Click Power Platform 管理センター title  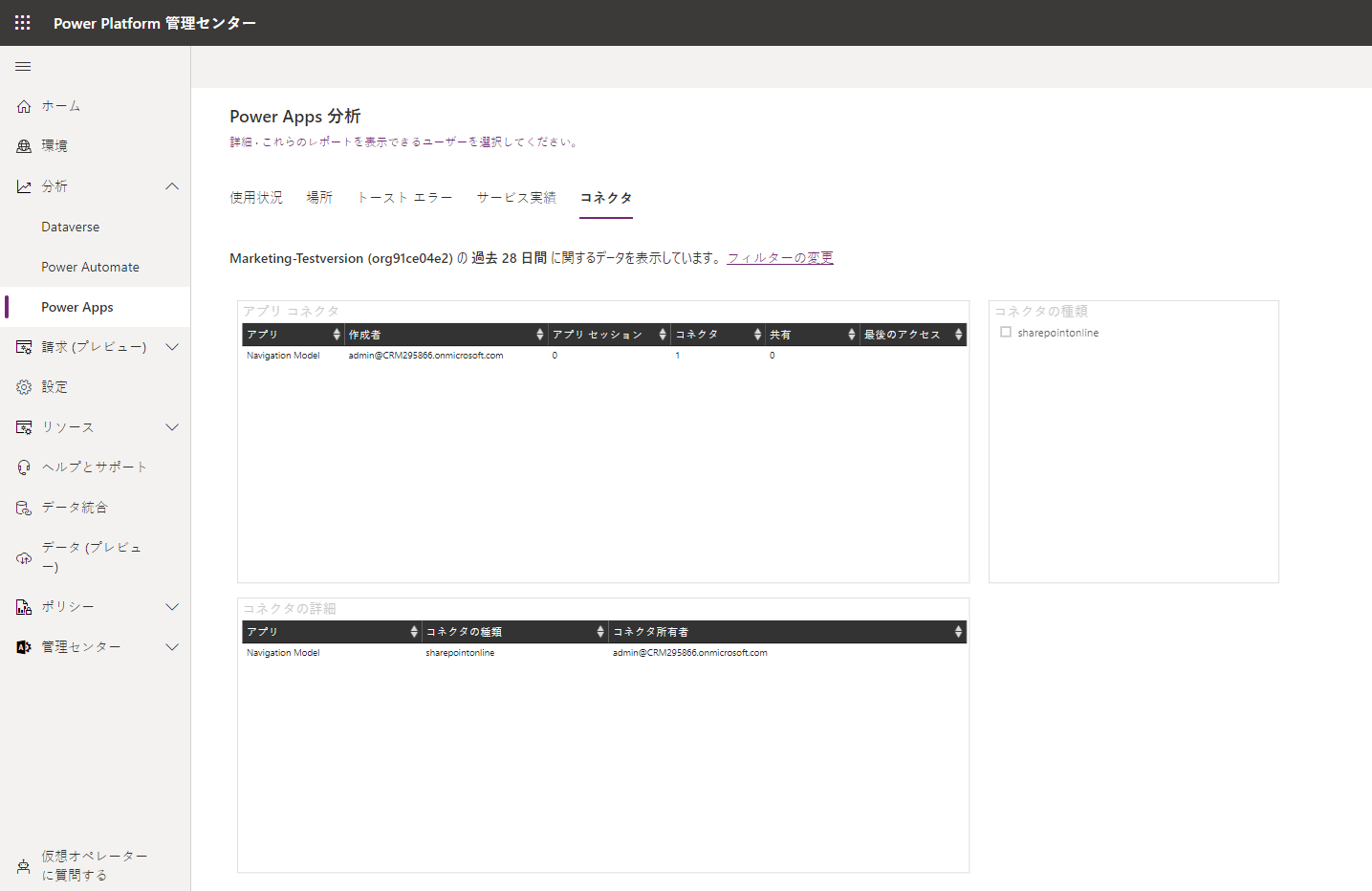(155, 23)
